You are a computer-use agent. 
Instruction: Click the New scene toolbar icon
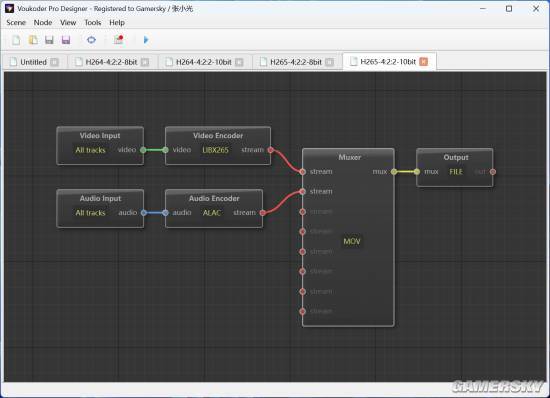click(x=16, y=40)
